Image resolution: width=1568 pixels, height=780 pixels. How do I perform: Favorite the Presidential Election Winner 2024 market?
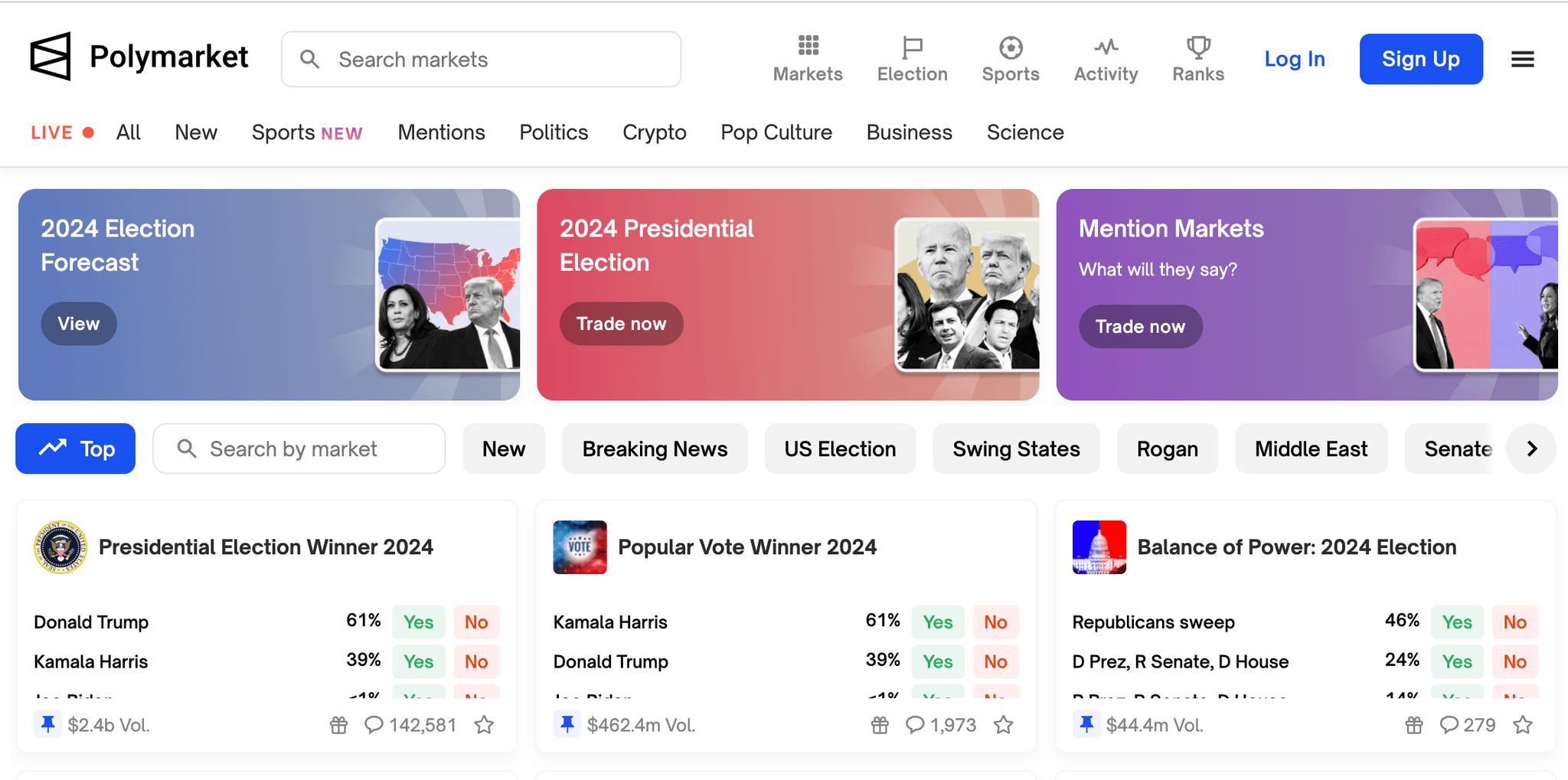484,725
